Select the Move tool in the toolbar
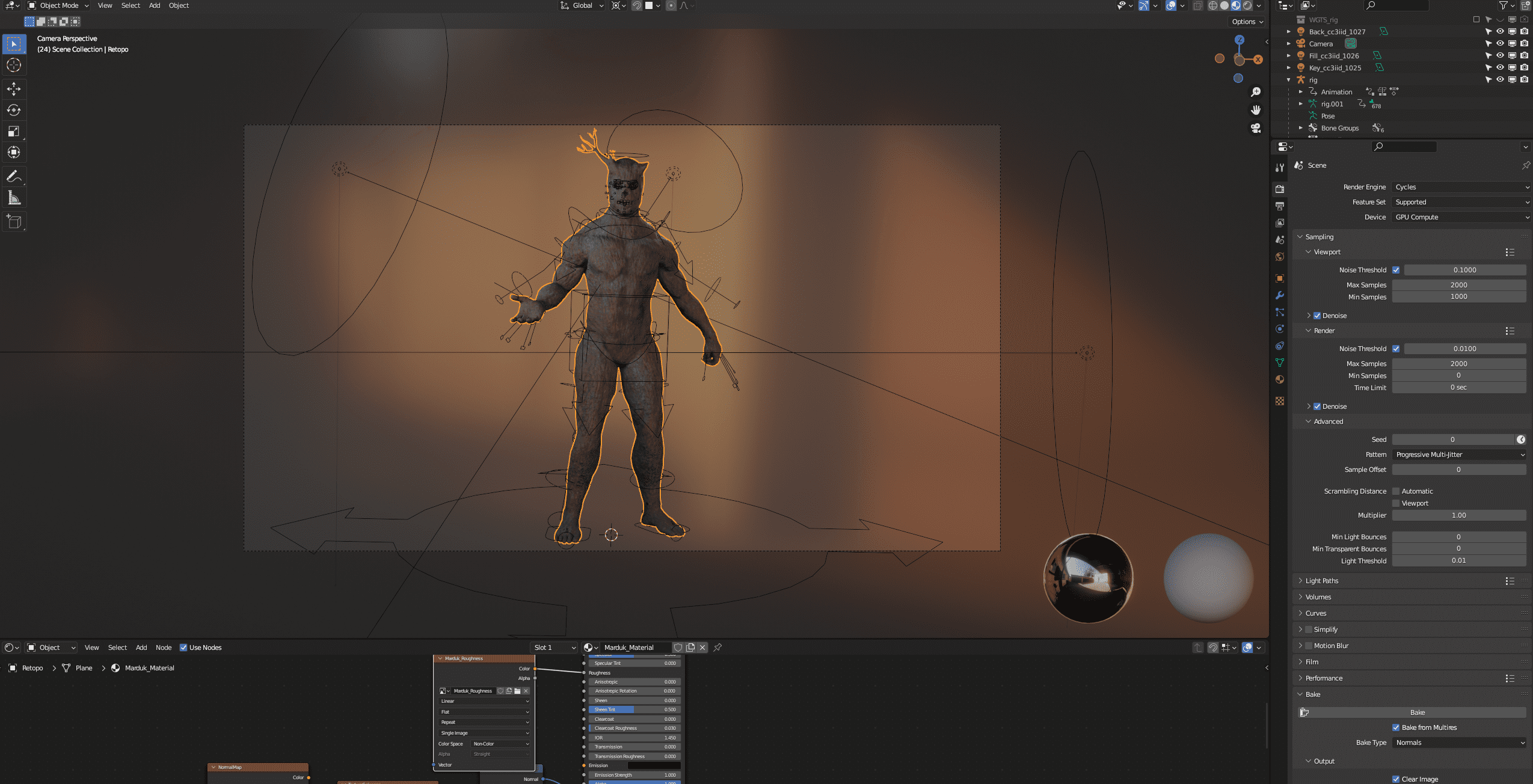This screenshot has height=784, width=1533. pyautogui.click(x=14, y=89)
